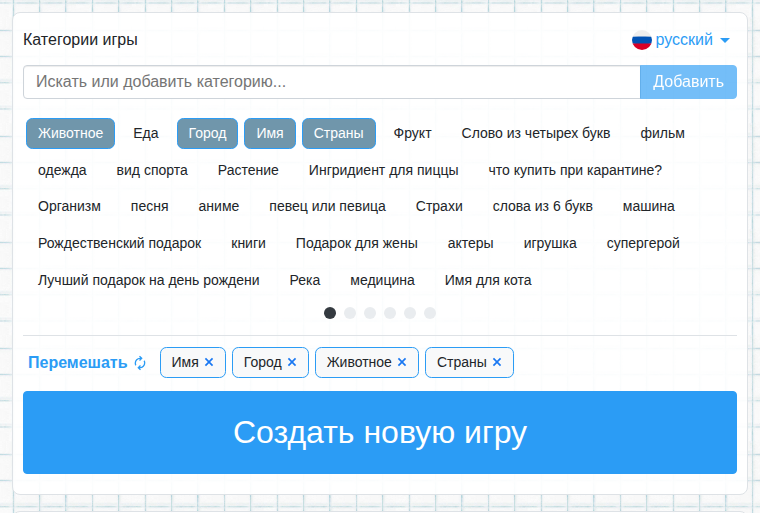Screen dimensions: 760x513
Task: Click Создать новую игру button
Action: (x=380, y=433)
